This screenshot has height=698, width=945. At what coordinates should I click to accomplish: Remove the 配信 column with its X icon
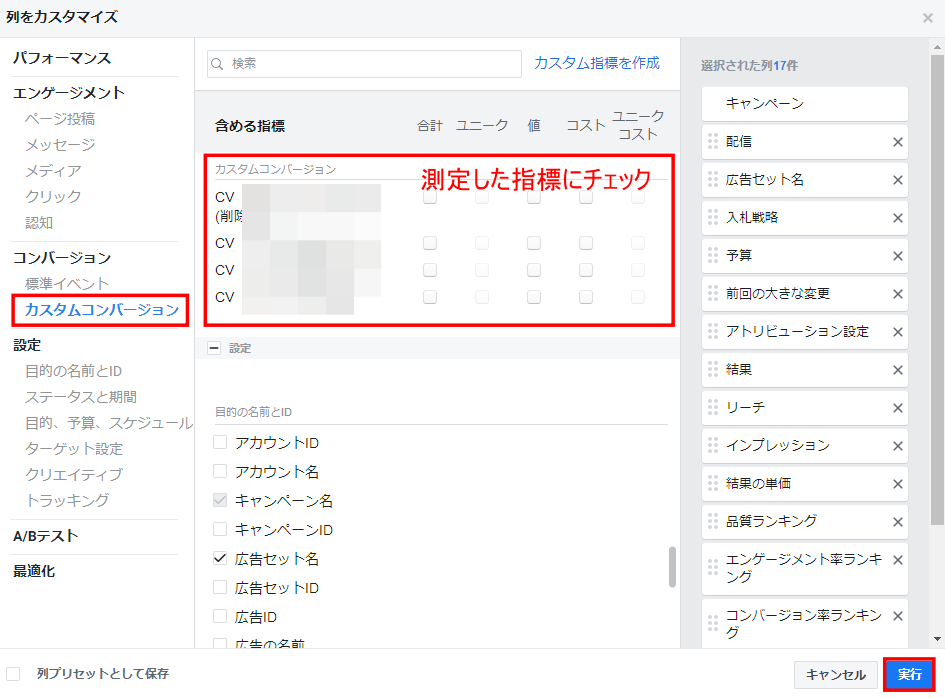tap(897, 142)
